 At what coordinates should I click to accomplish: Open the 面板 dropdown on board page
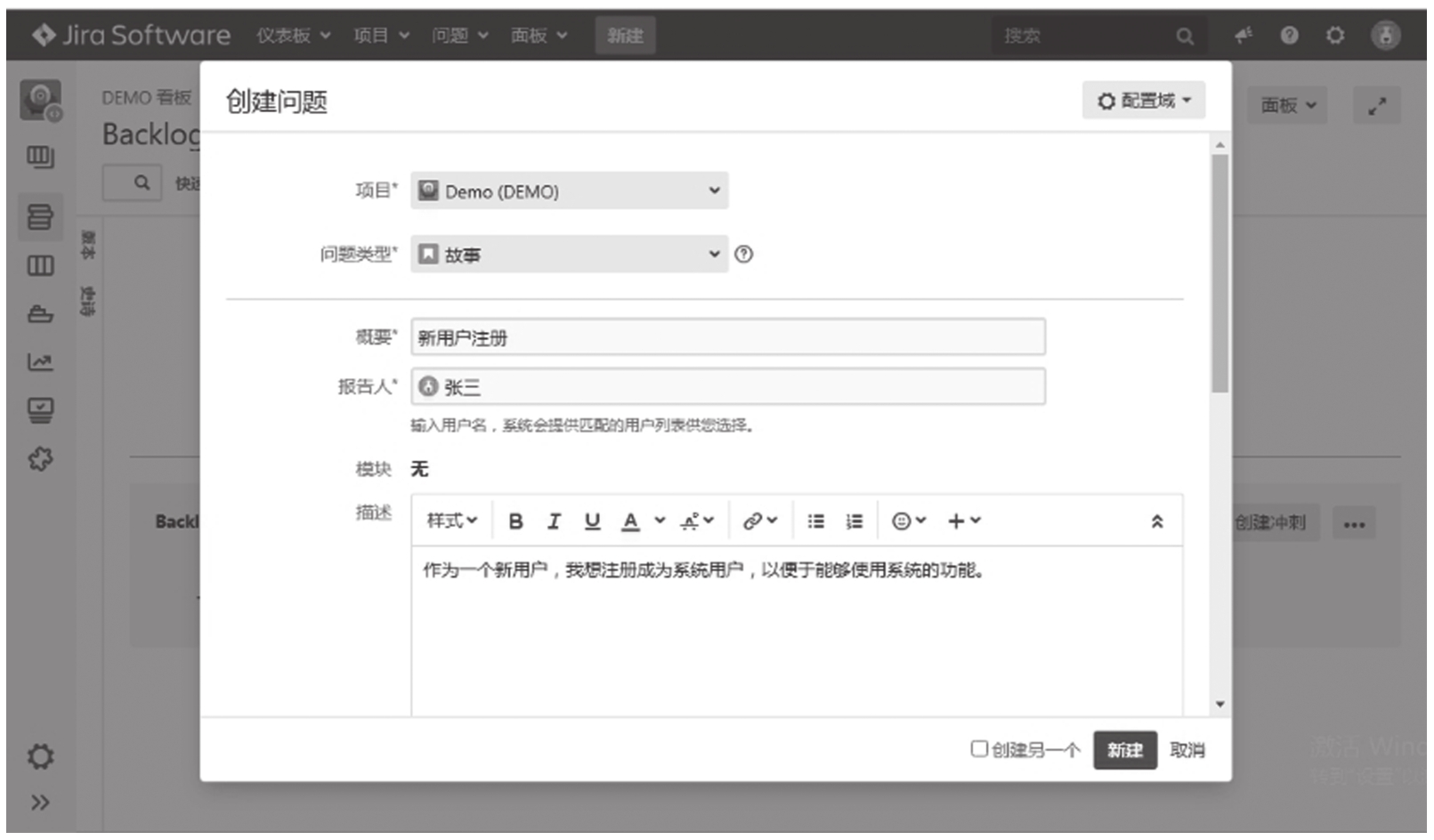point(1287,105)
